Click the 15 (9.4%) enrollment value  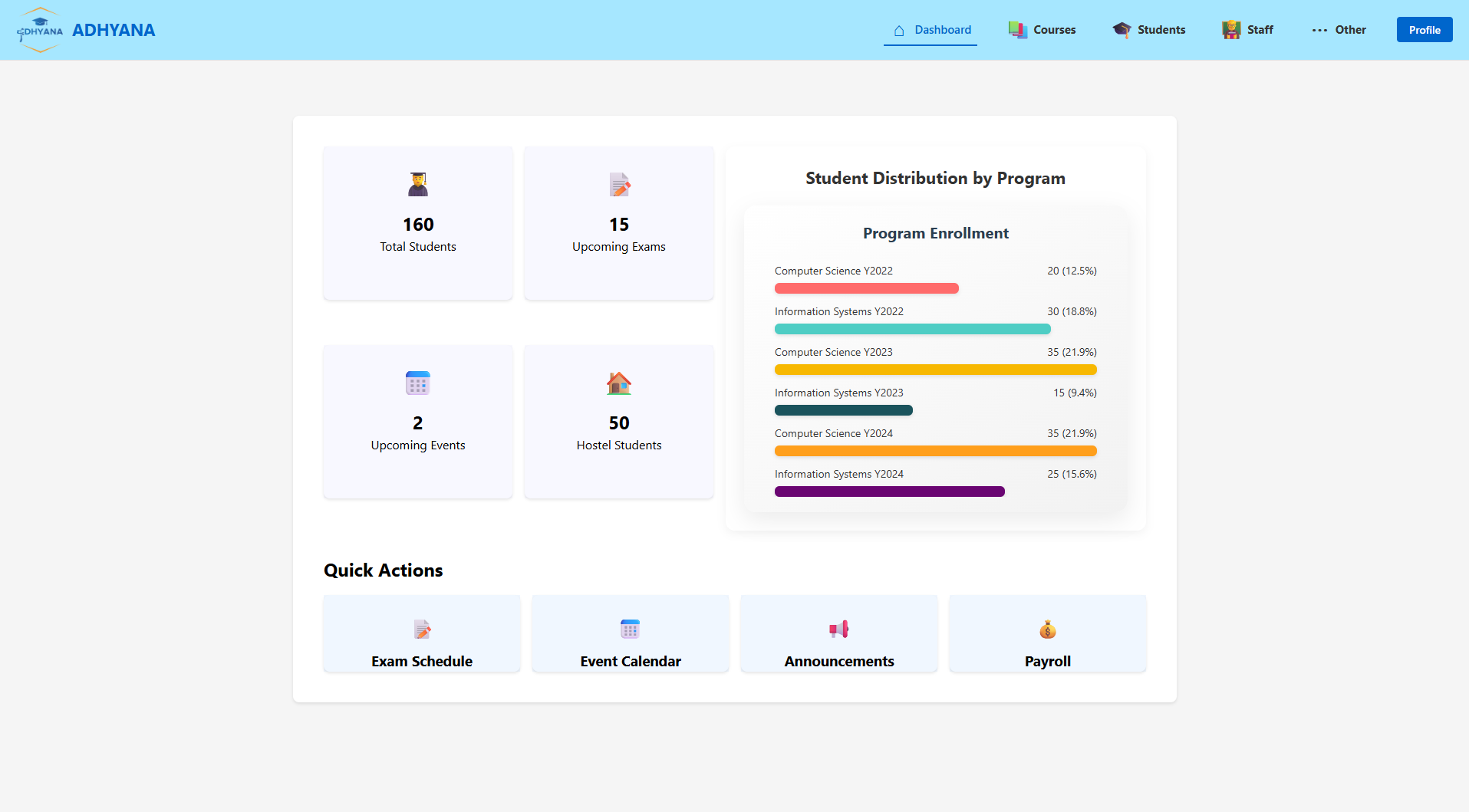click(x=1075, y=393)
